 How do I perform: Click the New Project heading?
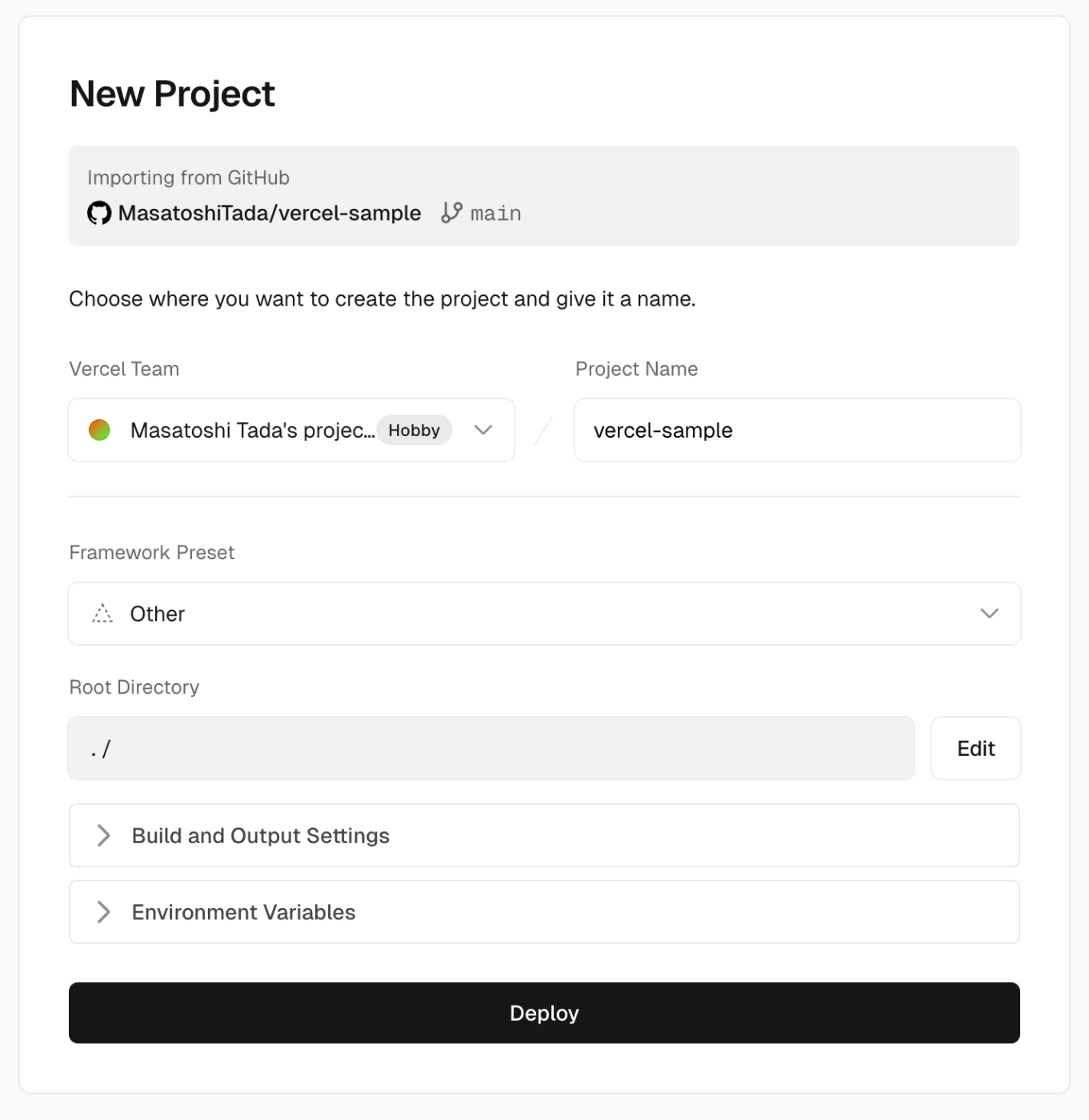(x=172, y=94)
